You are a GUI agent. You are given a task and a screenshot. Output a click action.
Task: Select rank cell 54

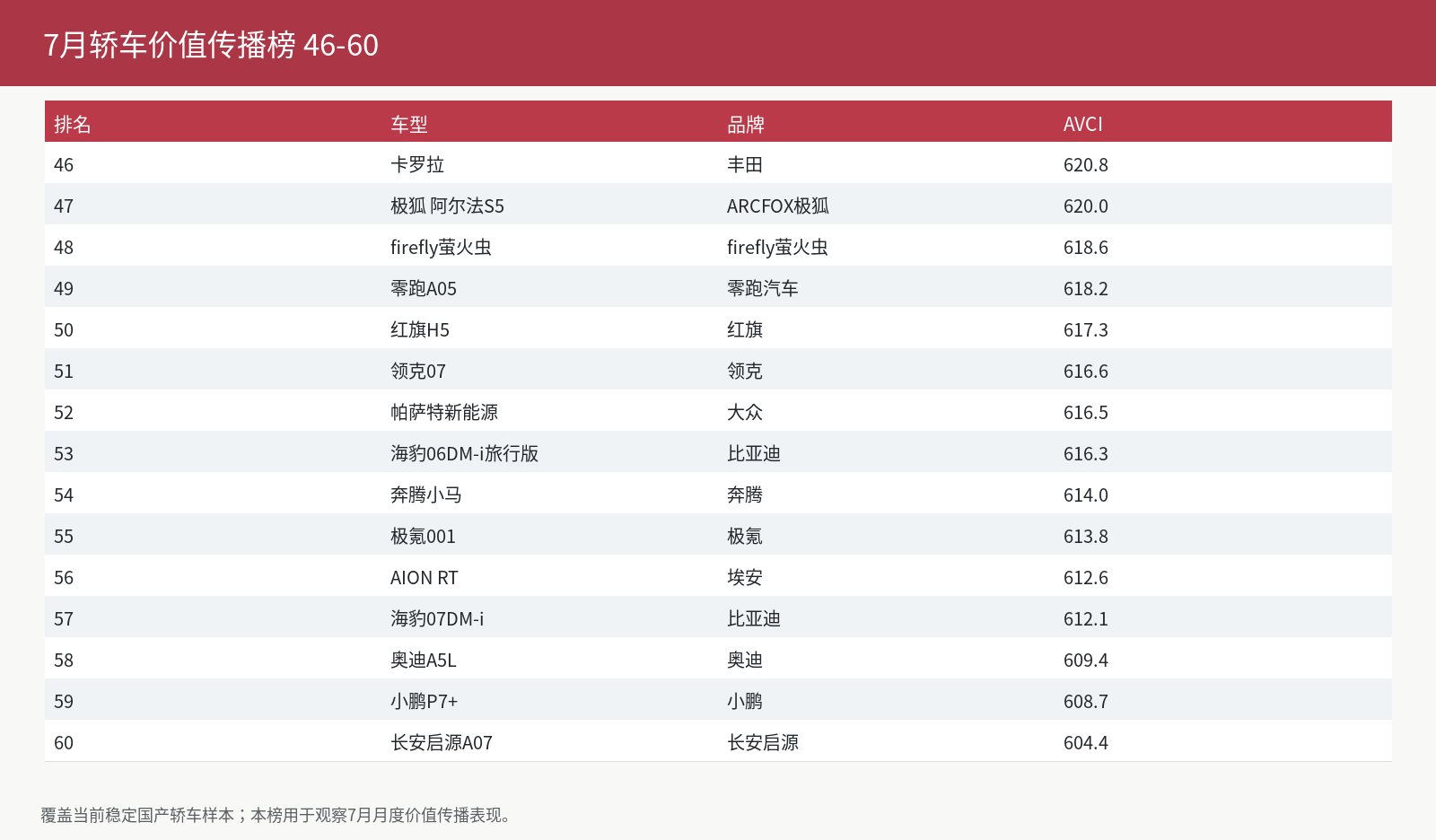[x=64, y=495]
